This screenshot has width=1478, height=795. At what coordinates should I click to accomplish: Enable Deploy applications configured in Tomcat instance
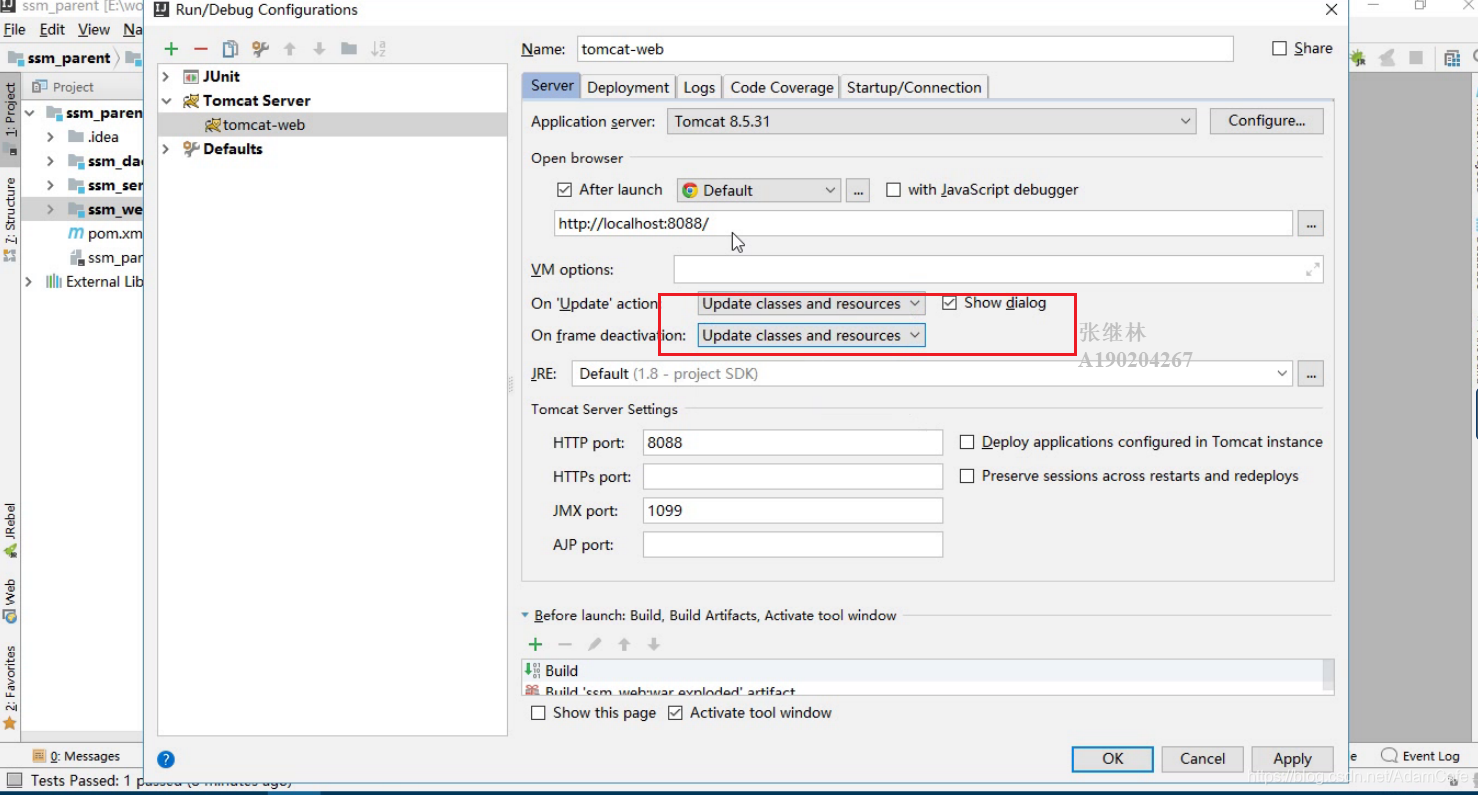tap(967, 442)
